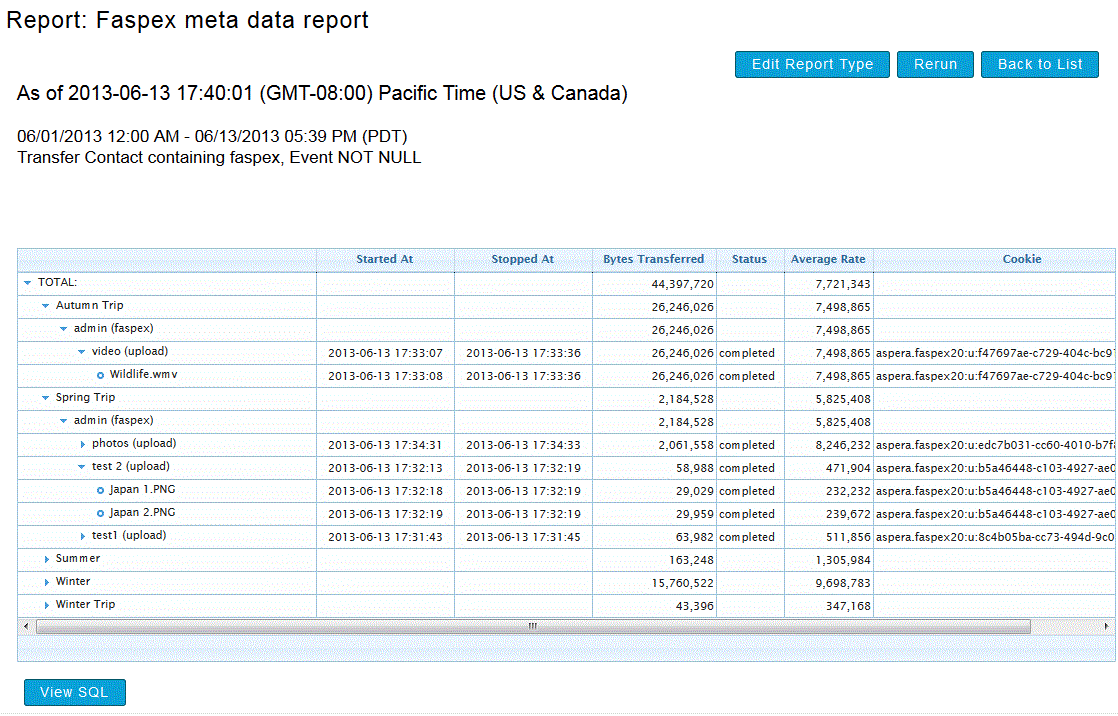The image size is (1118, 716).
Task: Collapse the test 2 (upload) row
Action: point(82,467)
